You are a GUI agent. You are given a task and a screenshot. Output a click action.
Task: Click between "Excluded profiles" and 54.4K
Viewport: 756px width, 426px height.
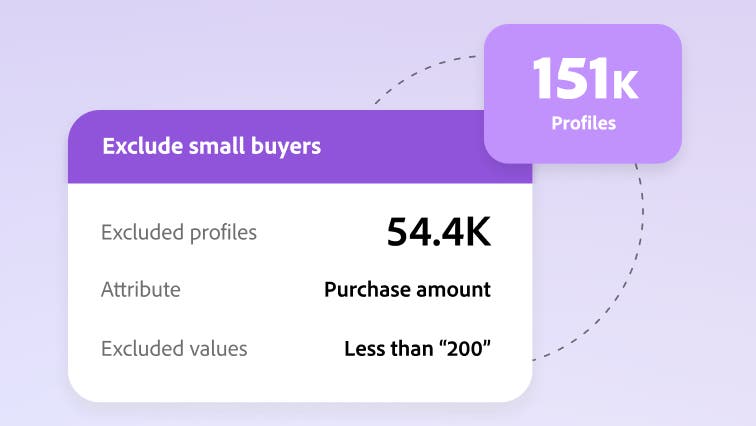point(320,233)
